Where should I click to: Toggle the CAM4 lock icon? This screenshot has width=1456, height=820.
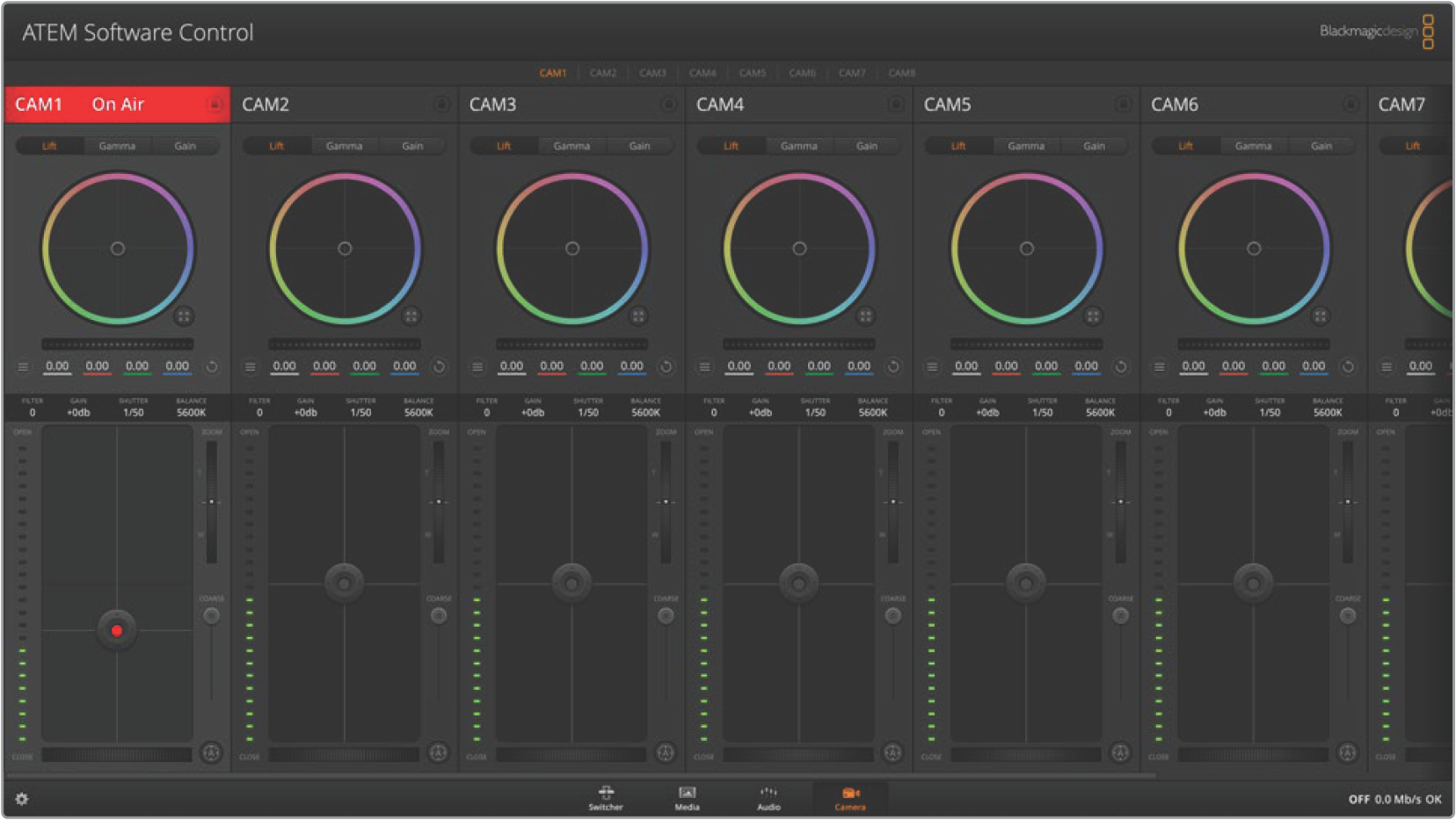click(896, 105)
